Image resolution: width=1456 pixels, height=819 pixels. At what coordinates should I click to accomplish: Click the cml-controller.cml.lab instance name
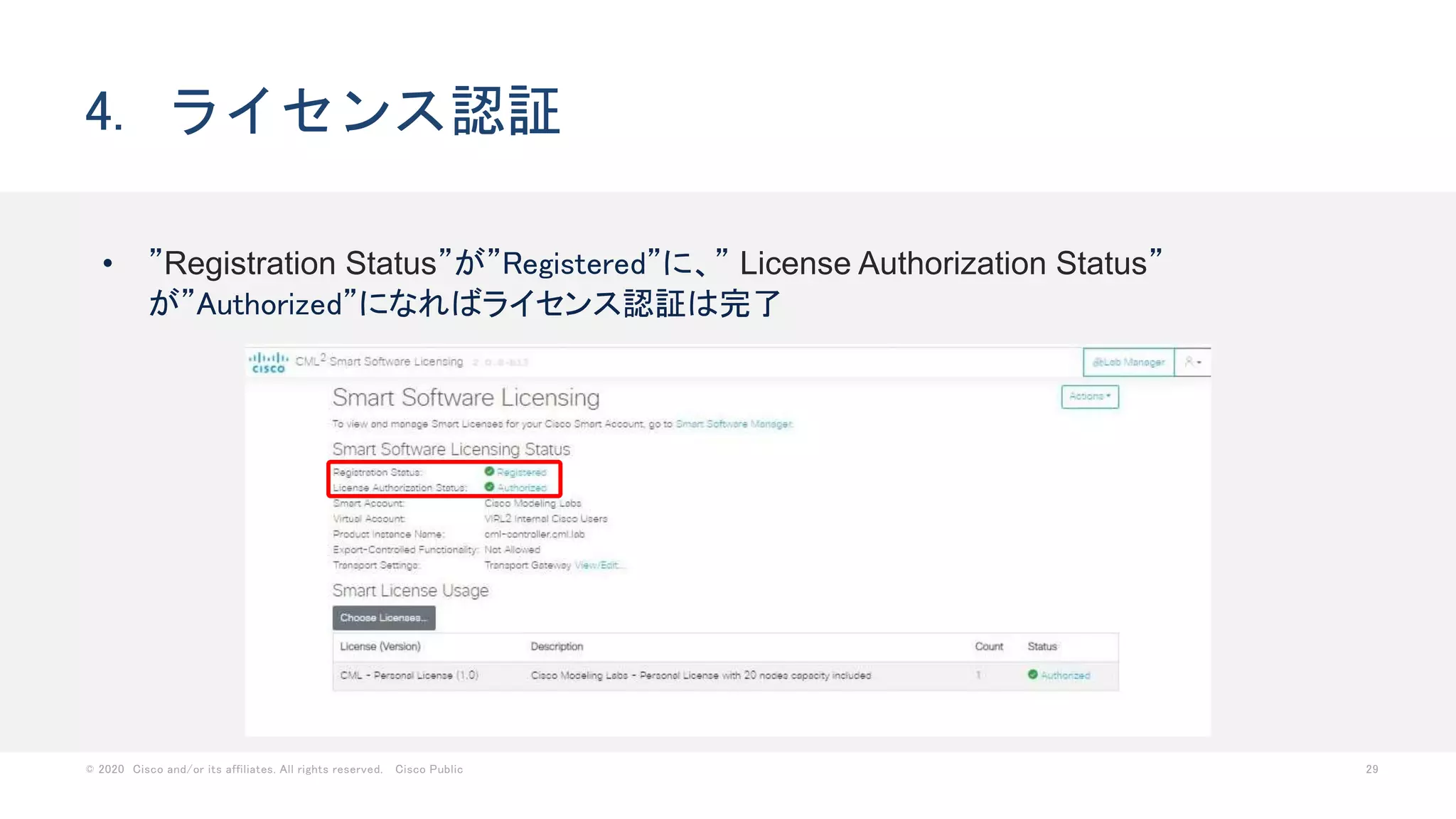click(535, 535)
